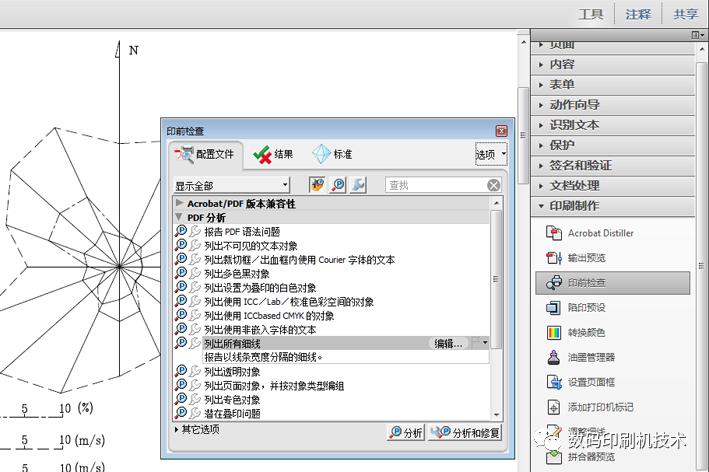
Task: Collapse the PDF 分析 group
Action: point(179,217)
